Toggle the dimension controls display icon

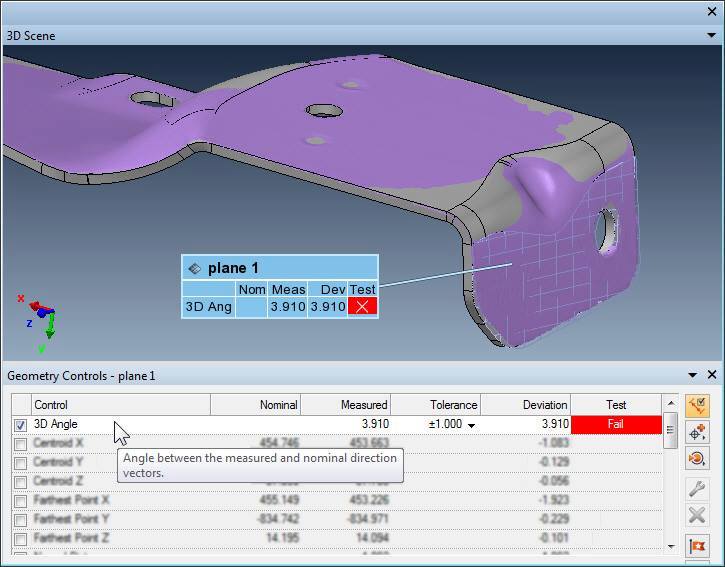pyautogui.click(x=697, y=406)
